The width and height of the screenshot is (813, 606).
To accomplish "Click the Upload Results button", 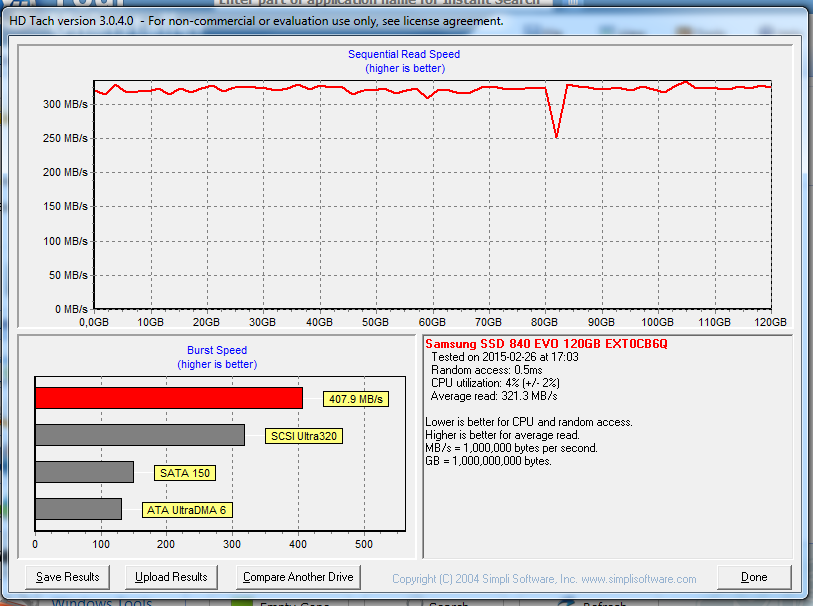I will click(x=171, y=577).
